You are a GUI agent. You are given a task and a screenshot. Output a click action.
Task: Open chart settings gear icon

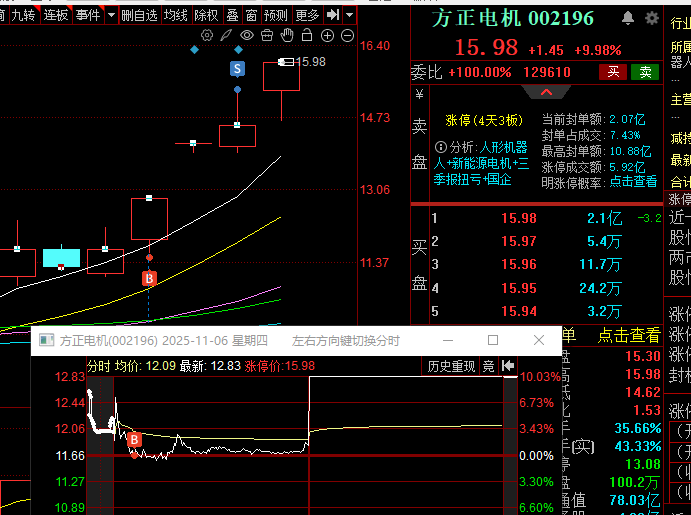click(207, 35)
